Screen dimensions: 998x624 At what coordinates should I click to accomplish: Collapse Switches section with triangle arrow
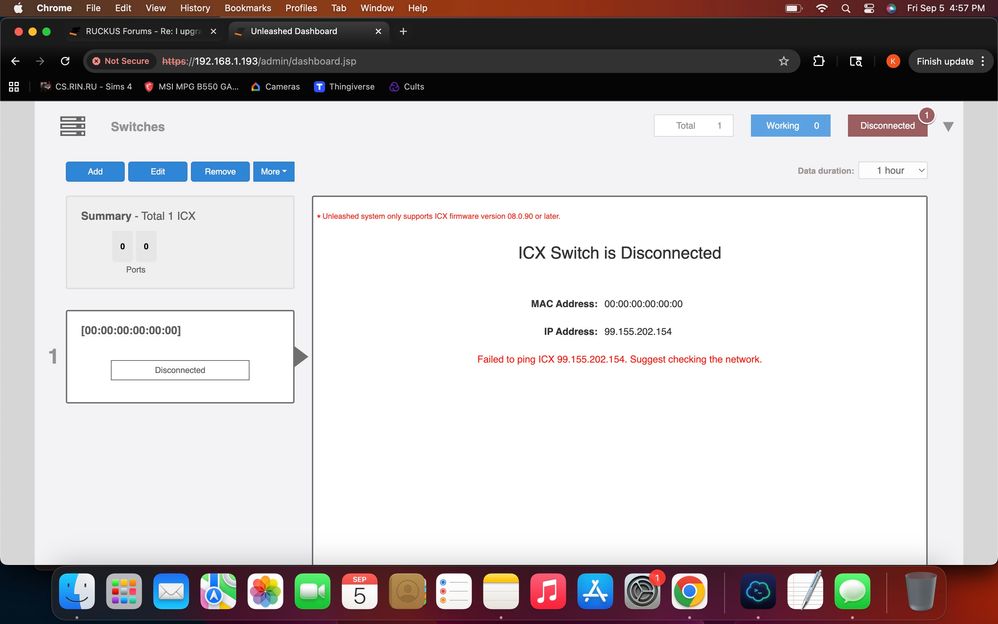click(x=948, y=127)
